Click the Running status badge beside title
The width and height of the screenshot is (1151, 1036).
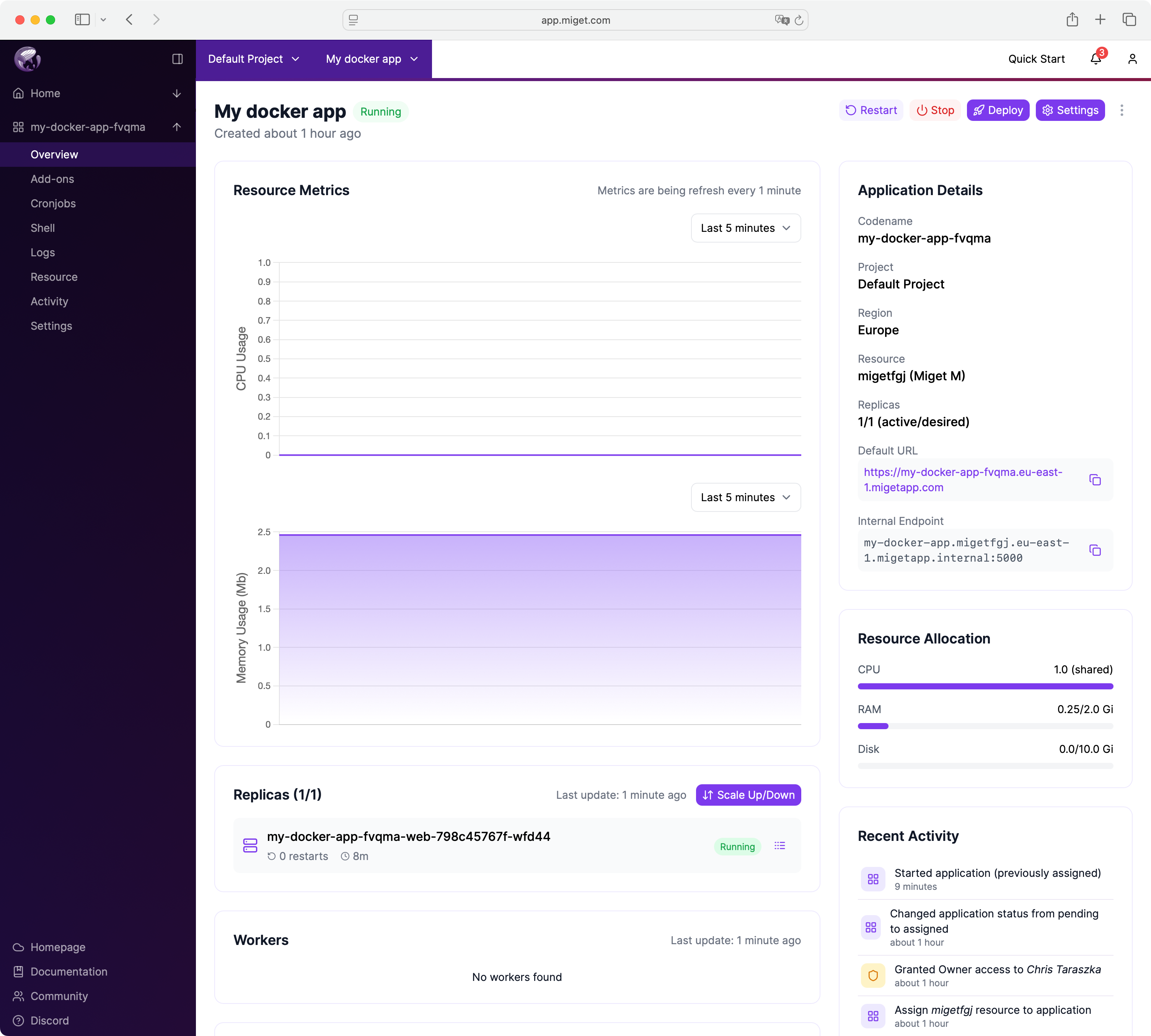(381, 112)
